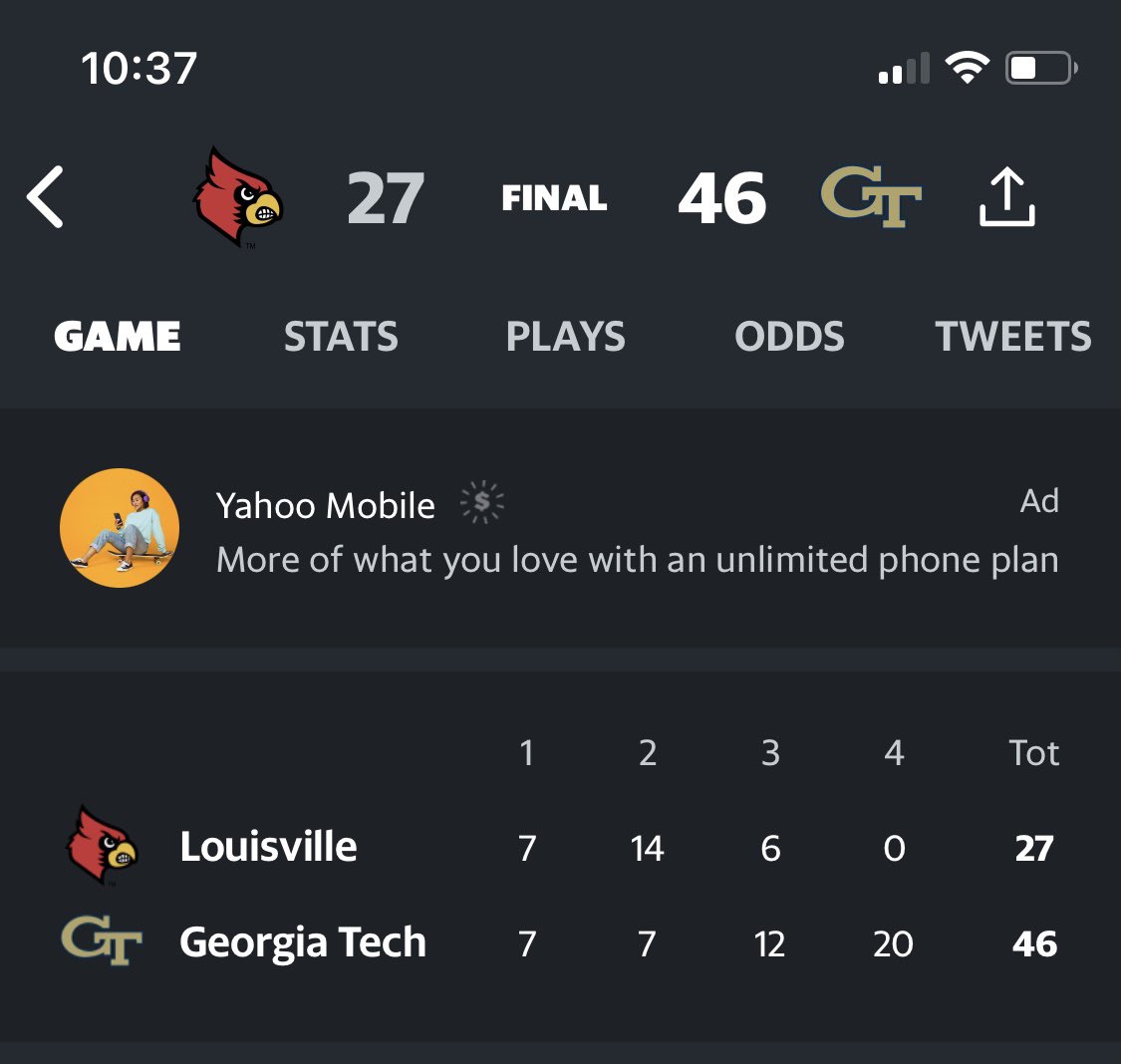This screenshot has width=1121, height=1064.
Task: Show the TWEETS tab
Action: (1012, 337)
